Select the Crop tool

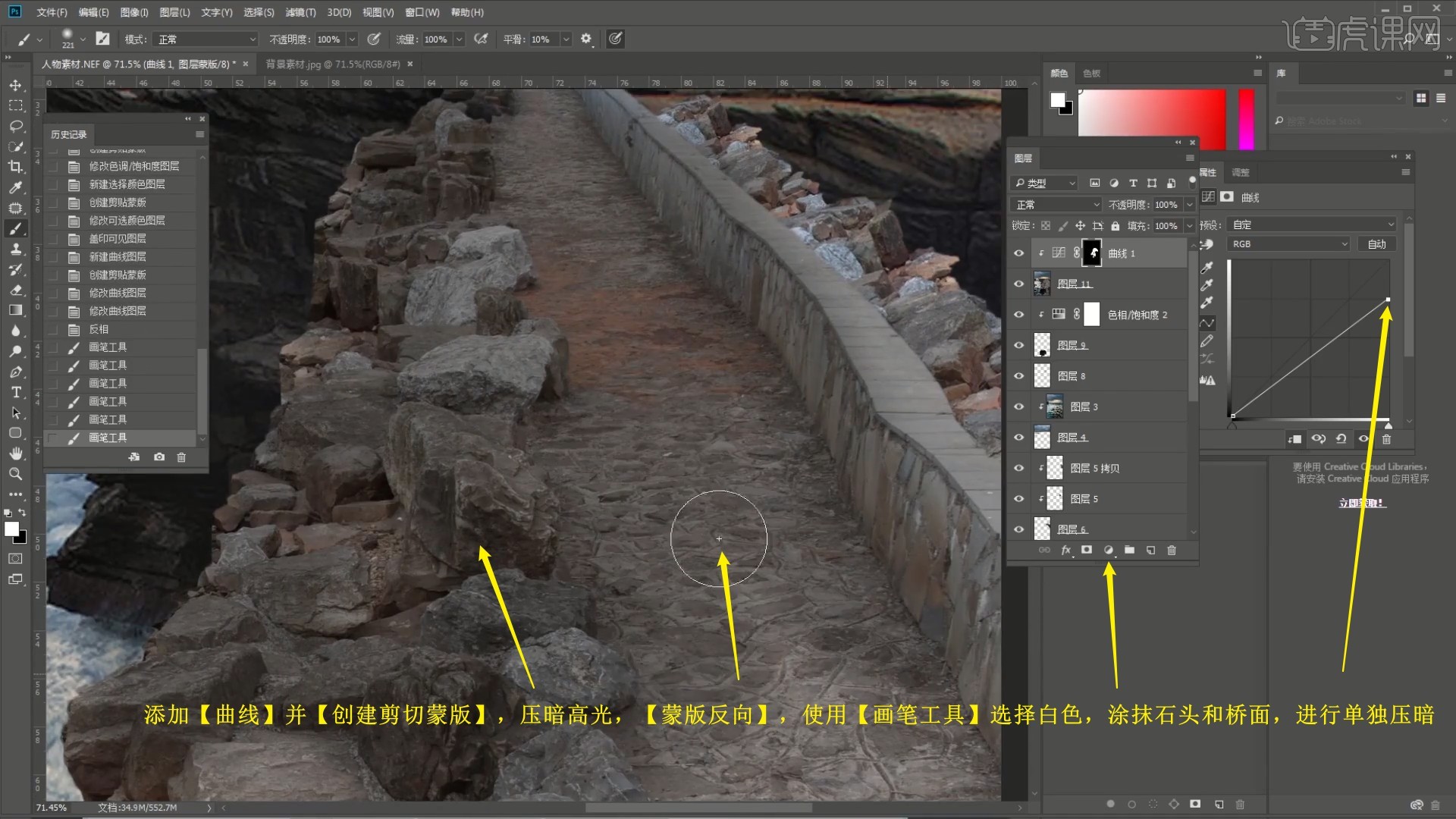(x=15, y=167)
